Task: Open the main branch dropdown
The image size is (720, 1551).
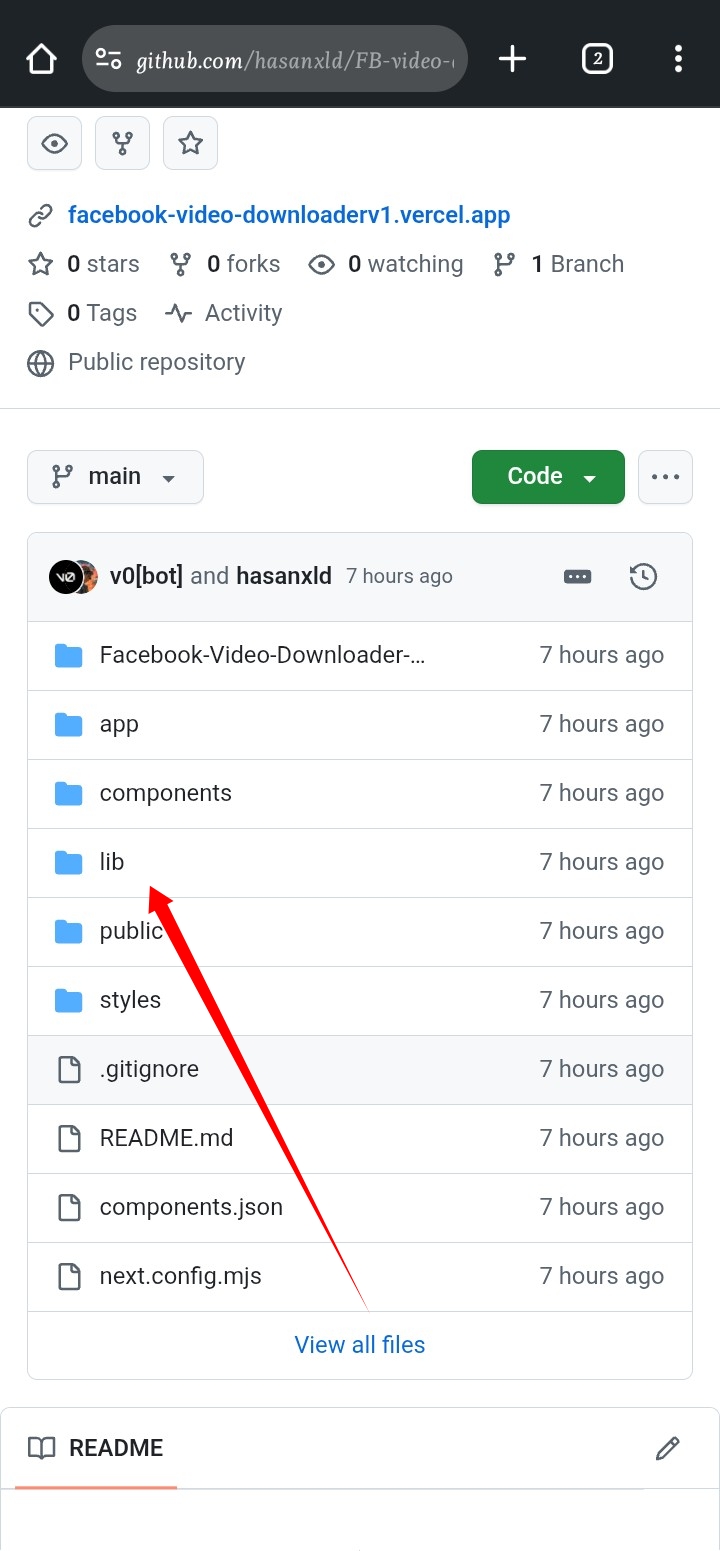Action: (115, 477)
